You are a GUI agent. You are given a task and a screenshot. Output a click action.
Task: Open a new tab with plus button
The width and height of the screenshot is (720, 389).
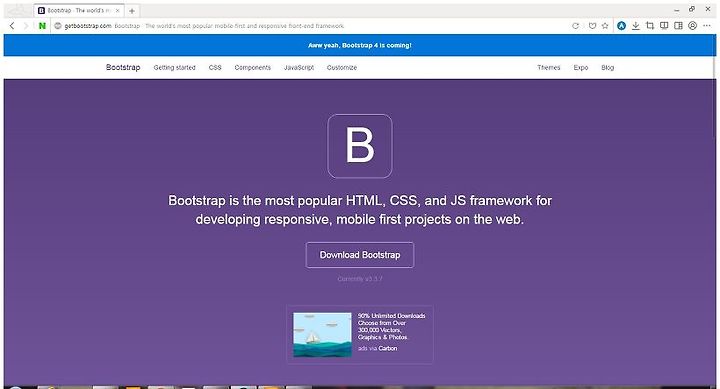click(x=132, y=11)
